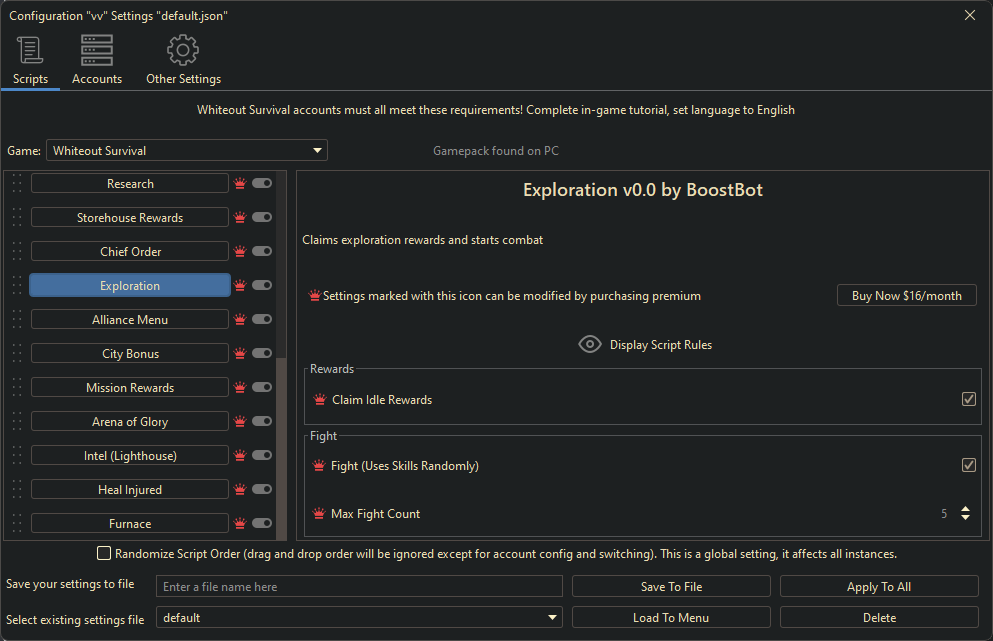Close the Configuration window
Image resolution: width=993 pixels, height=641 pixels.
click(x=970, y=15)
